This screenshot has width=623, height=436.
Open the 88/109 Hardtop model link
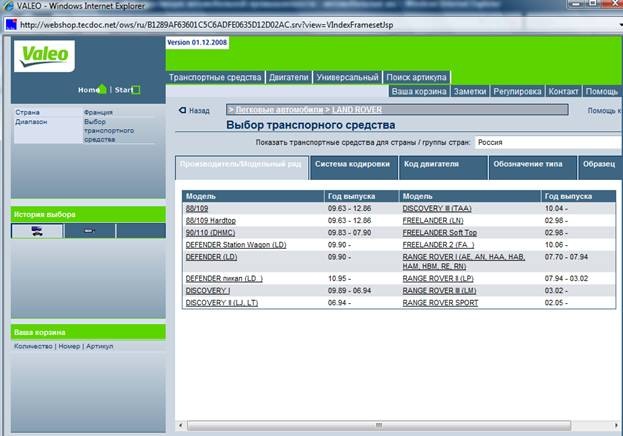click(211, 220)
